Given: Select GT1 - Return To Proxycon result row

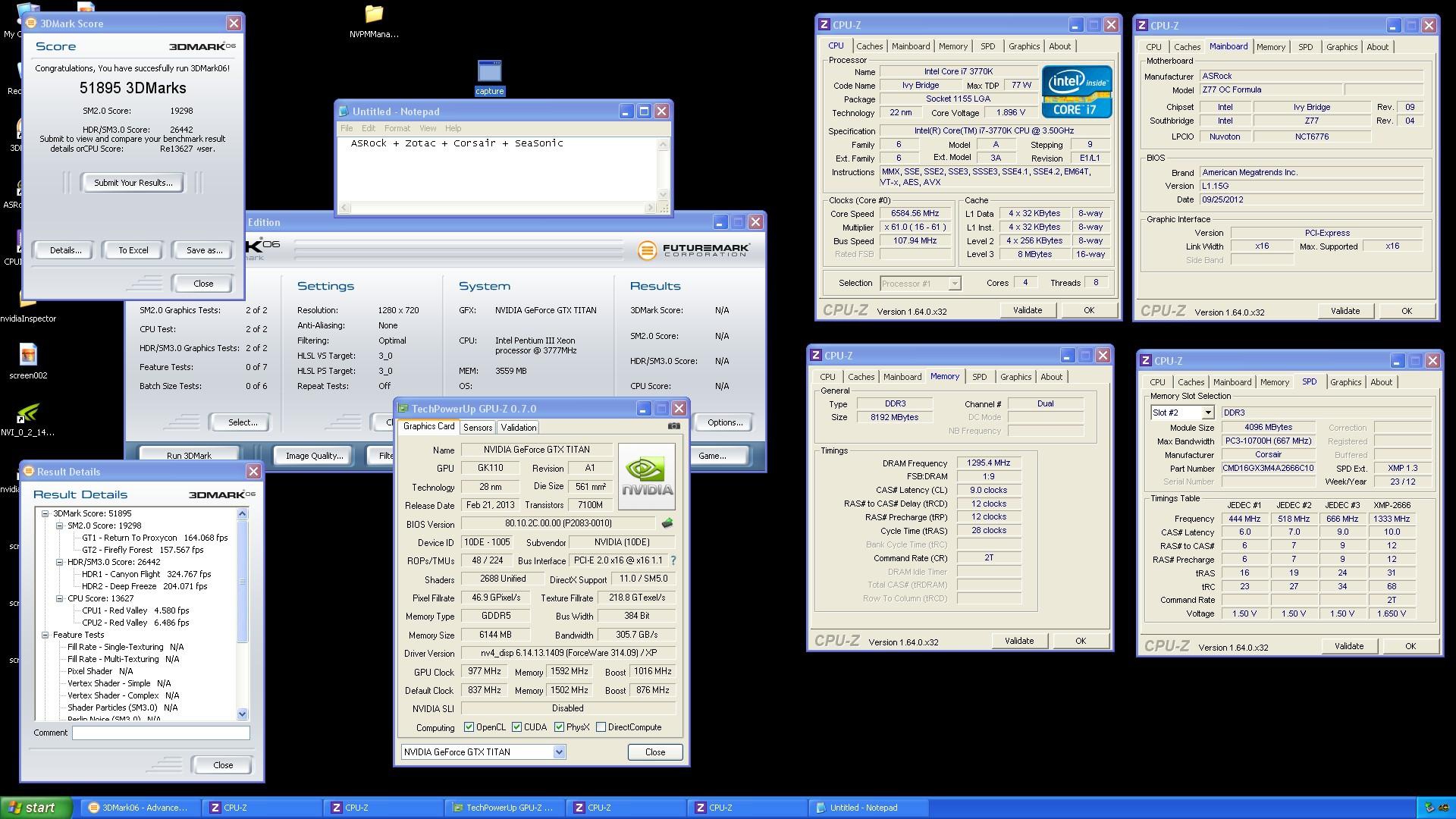Looking at the screenshot, I should point(154,538).
